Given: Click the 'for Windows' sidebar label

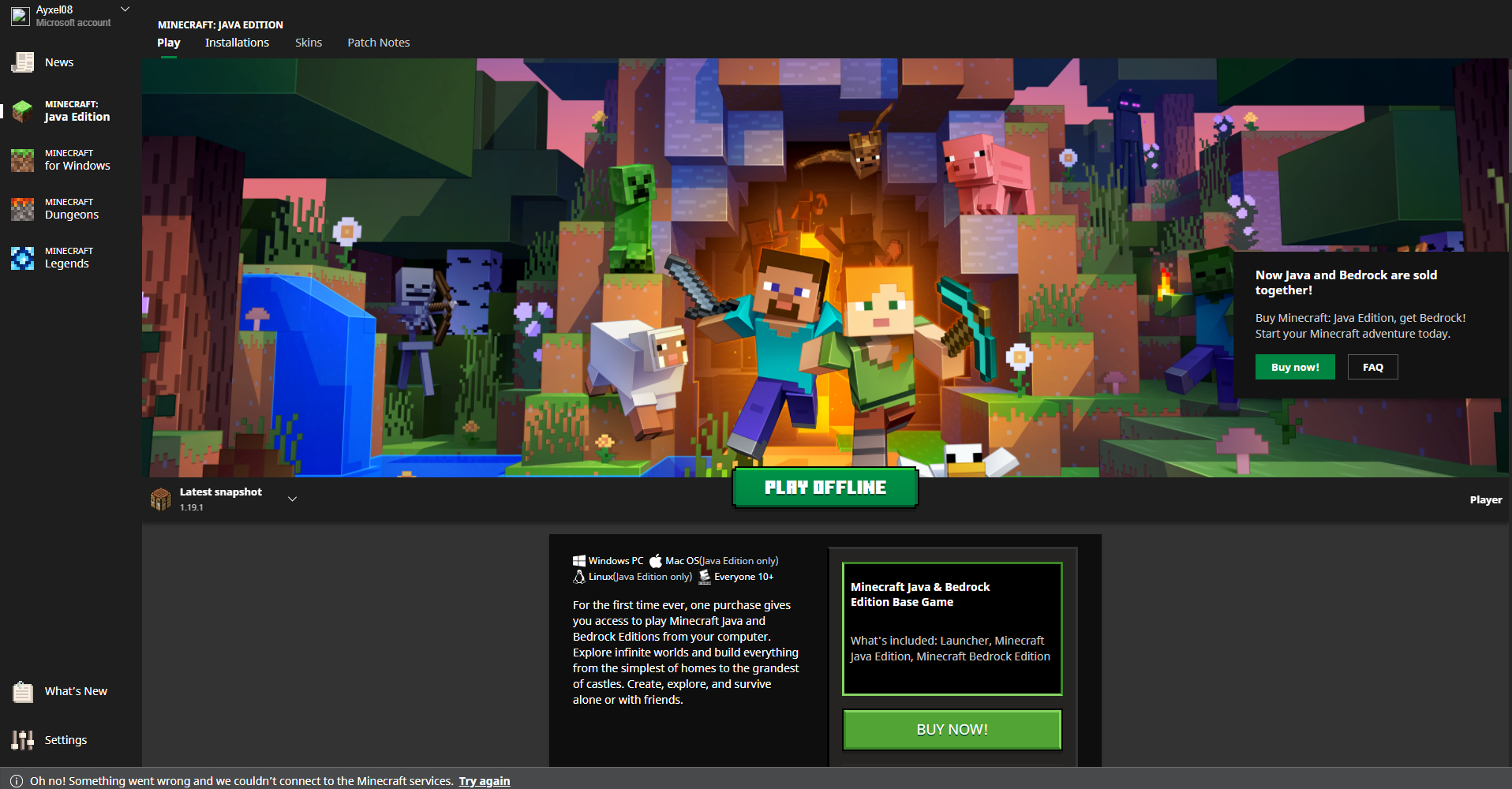Looking at the screenshot, I should click(x=77, y=166).
